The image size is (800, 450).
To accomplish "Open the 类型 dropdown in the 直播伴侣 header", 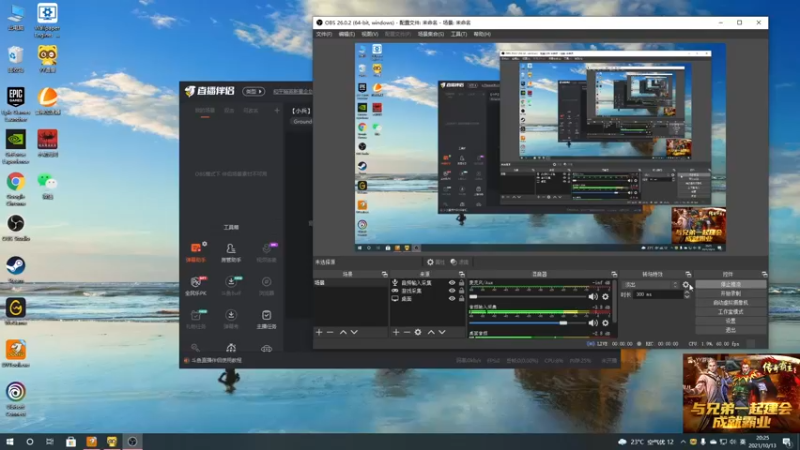I will (x=254, y=91).
